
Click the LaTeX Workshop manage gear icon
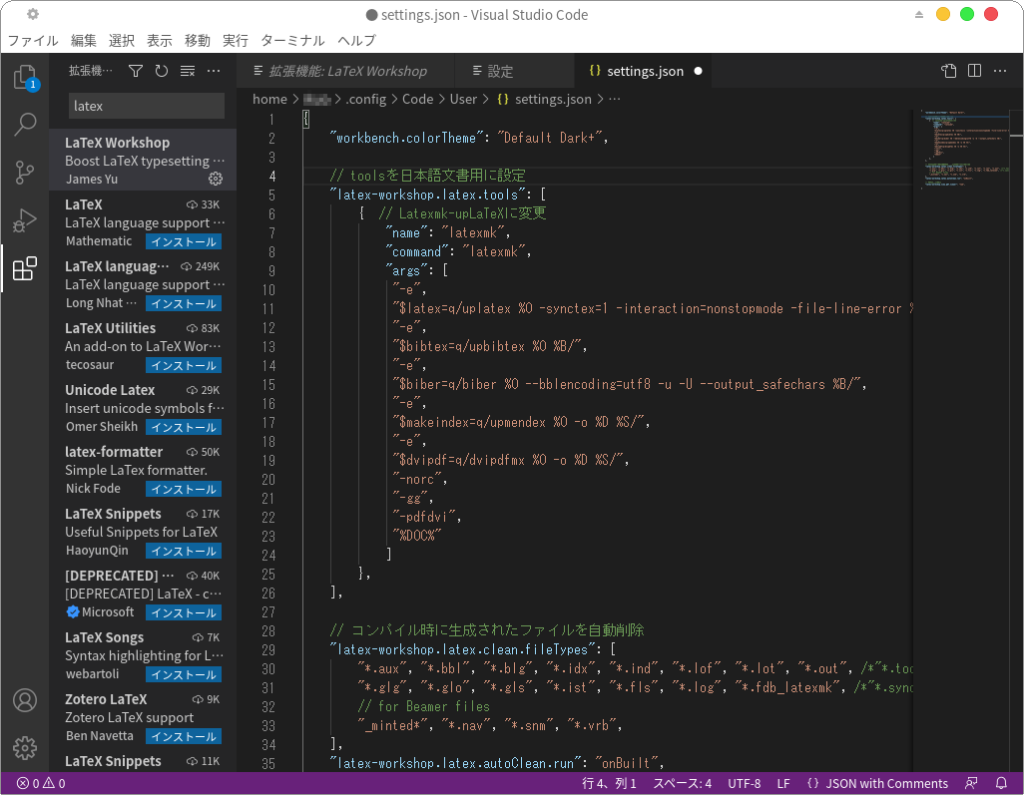[215, 179]
